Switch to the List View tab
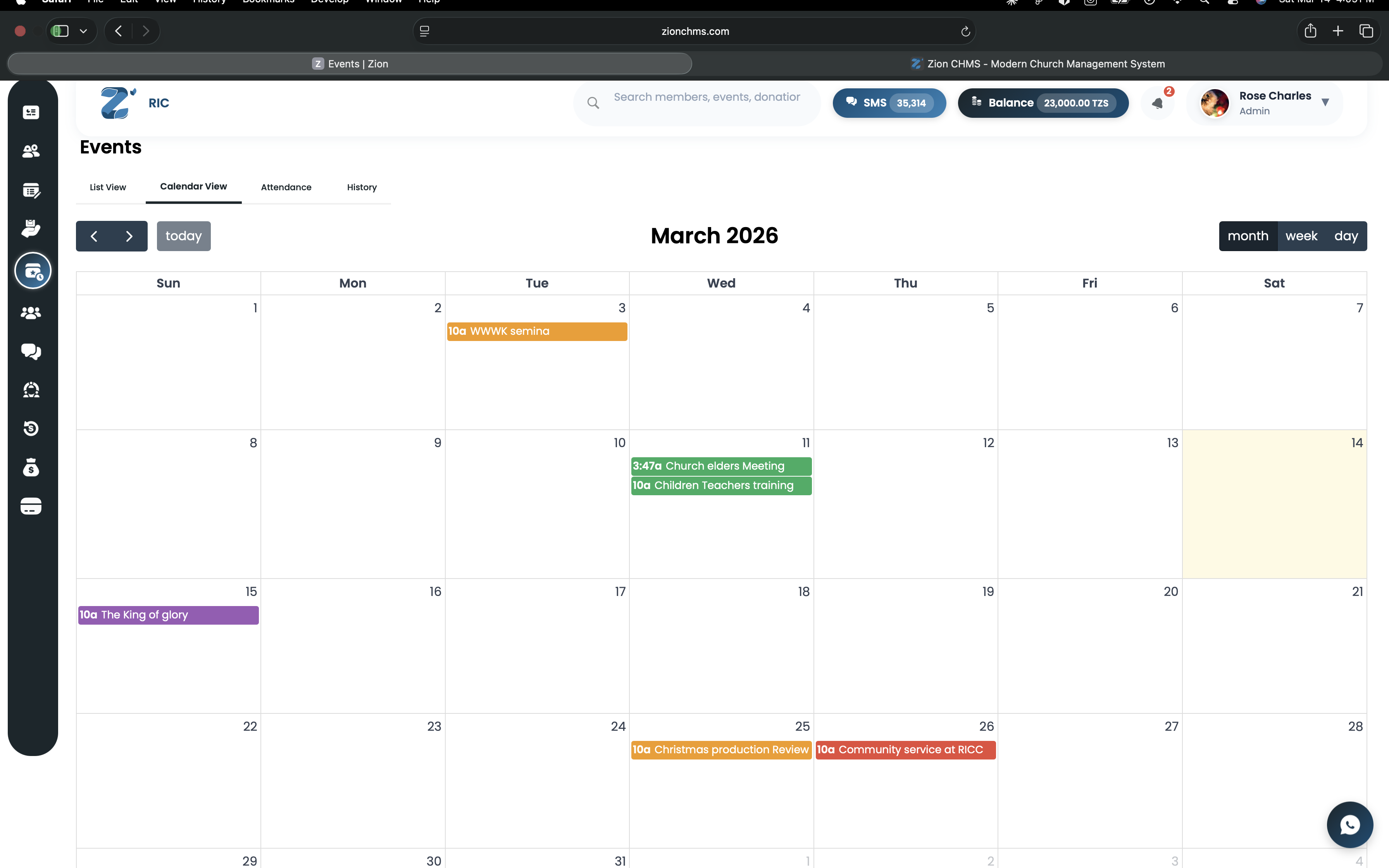 [107, 187]
